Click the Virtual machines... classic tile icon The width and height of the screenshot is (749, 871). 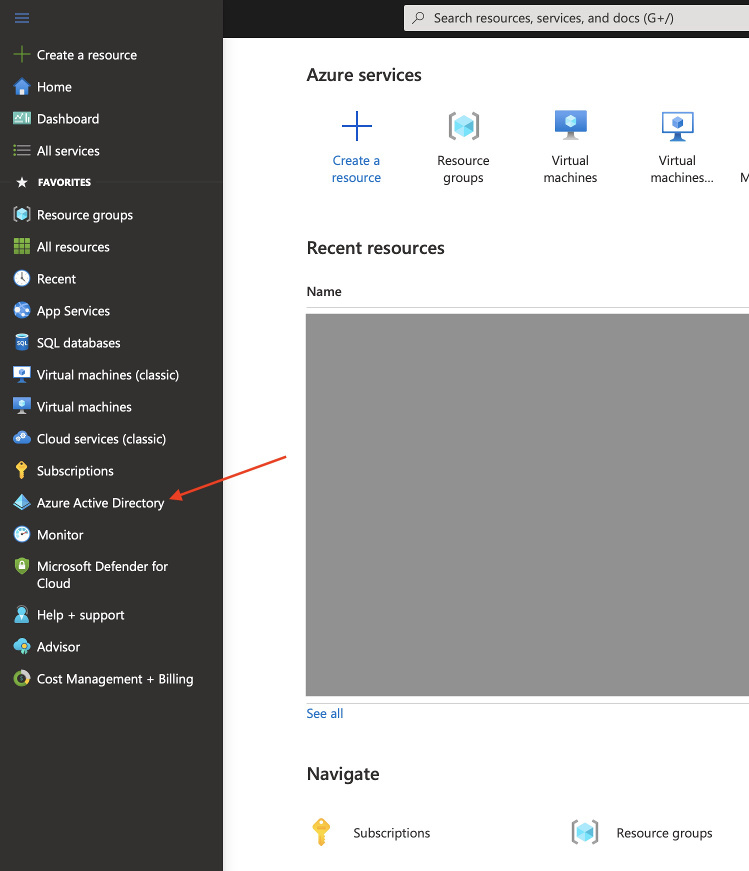tap(677, 126)
